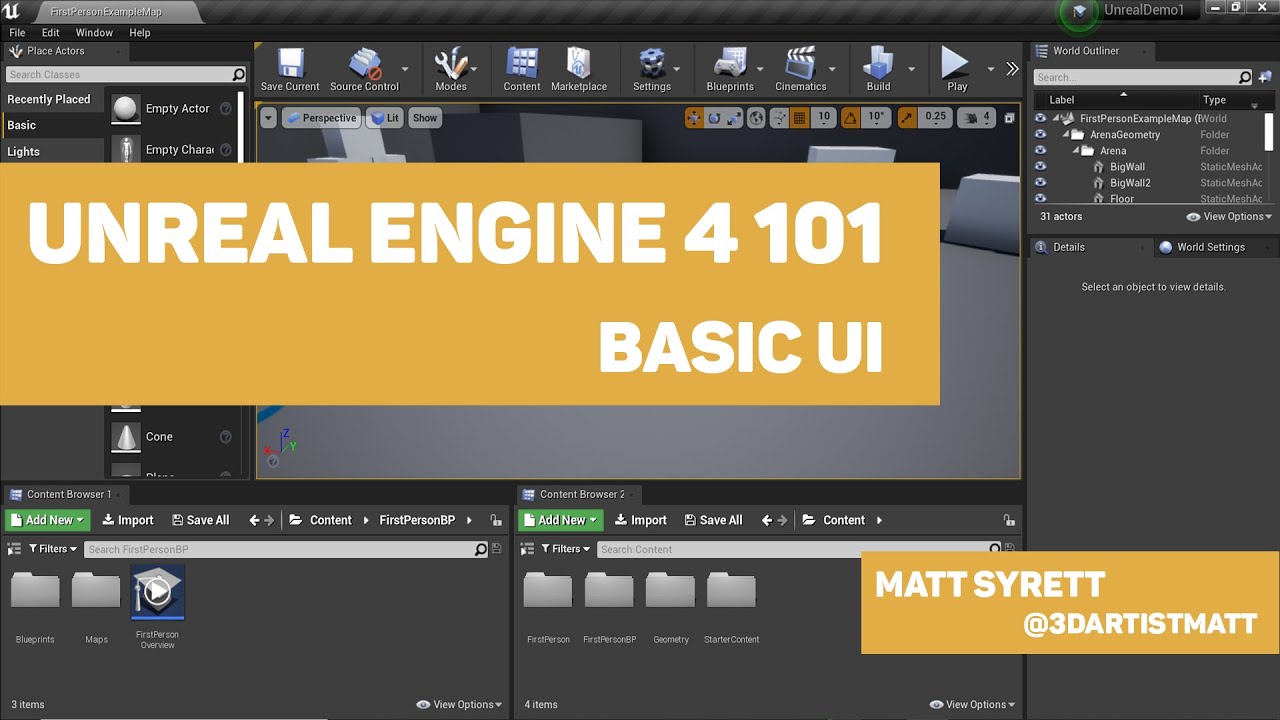Toggle visibility of Arena folder
1280x720 pixels.
point(1040,151)
